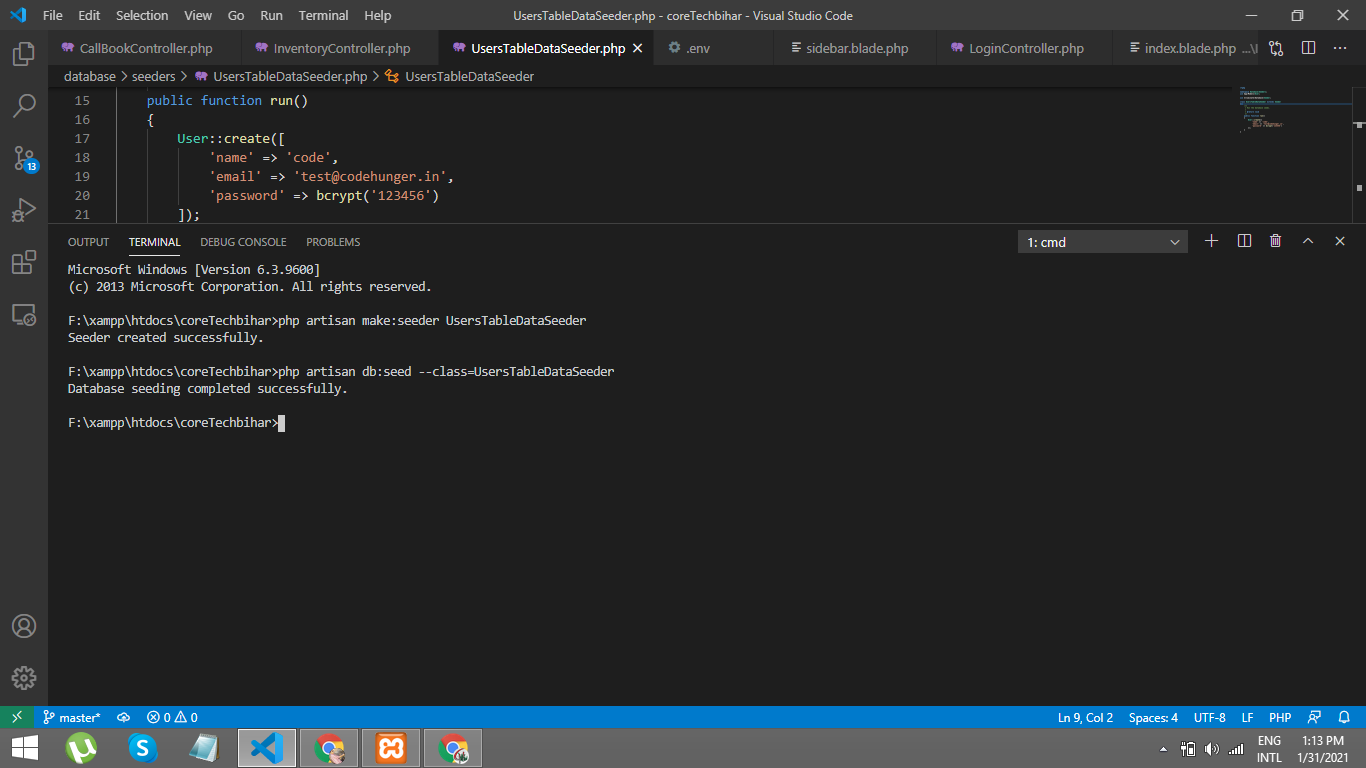
Task: Open uTorrent from taskbar
Action: 82,748
